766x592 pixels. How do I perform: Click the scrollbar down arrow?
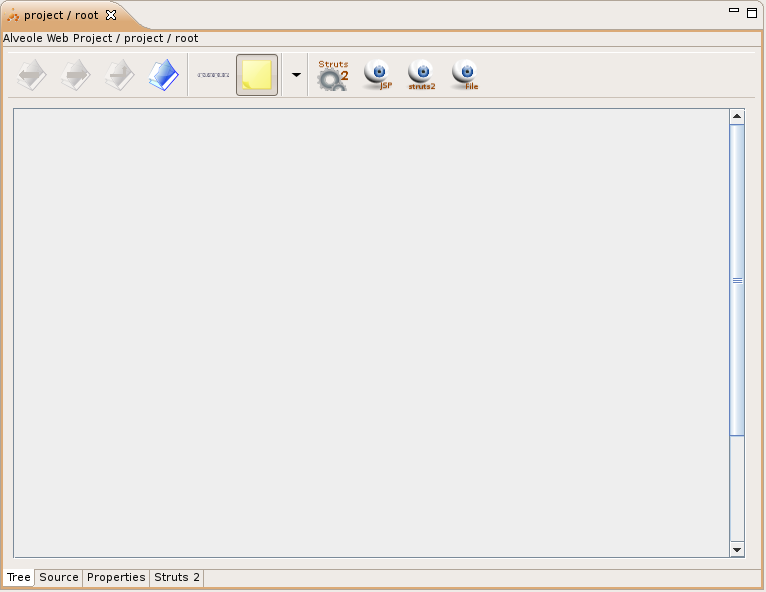coord(737,549)
